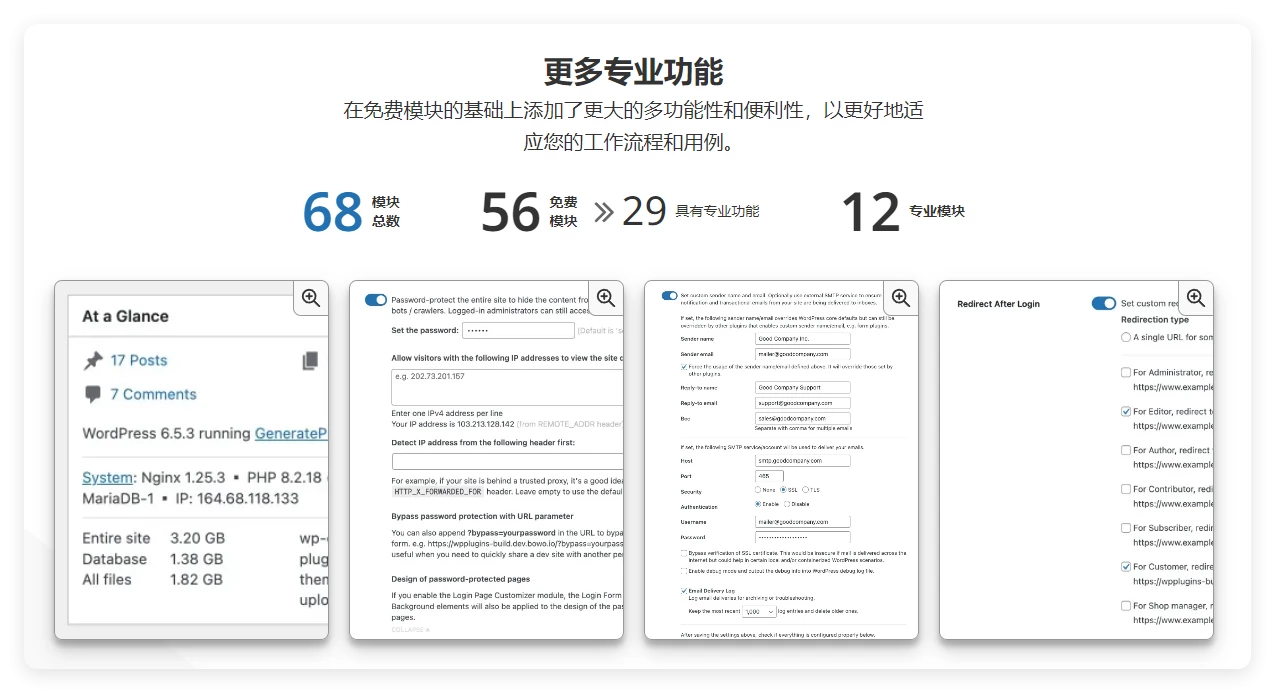Click the zoom icon on the Redirect After Login panel
The image size is (1275, 693).
(1196, 297)
